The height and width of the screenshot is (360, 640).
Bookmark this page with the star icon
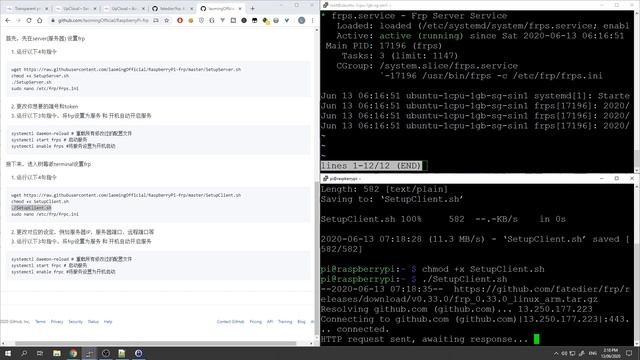[167, 20]
